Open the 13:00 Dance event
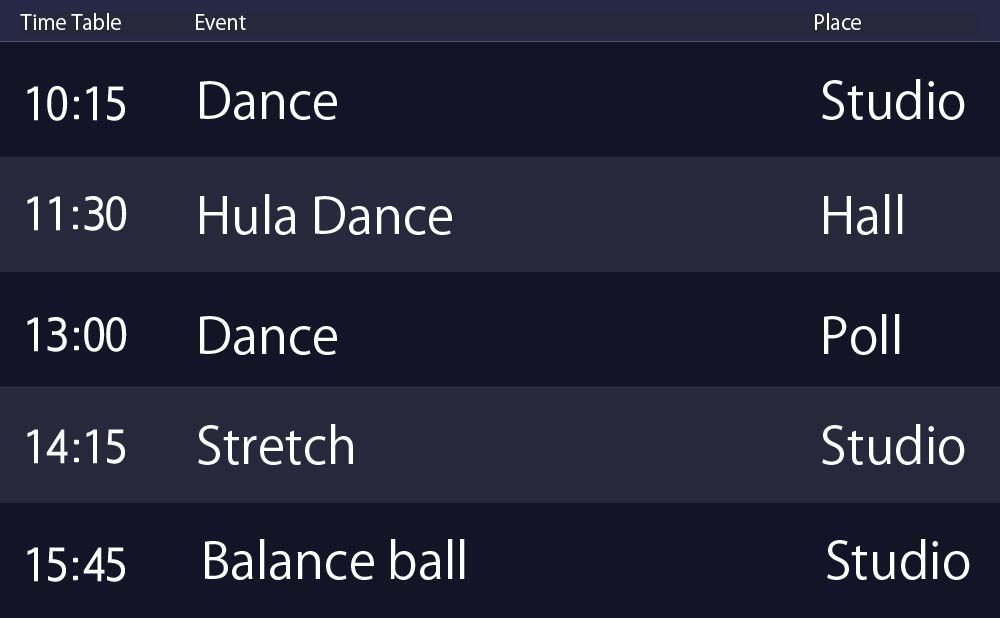Viewport: 1000px width, 618px height. (x=267, y=335)
